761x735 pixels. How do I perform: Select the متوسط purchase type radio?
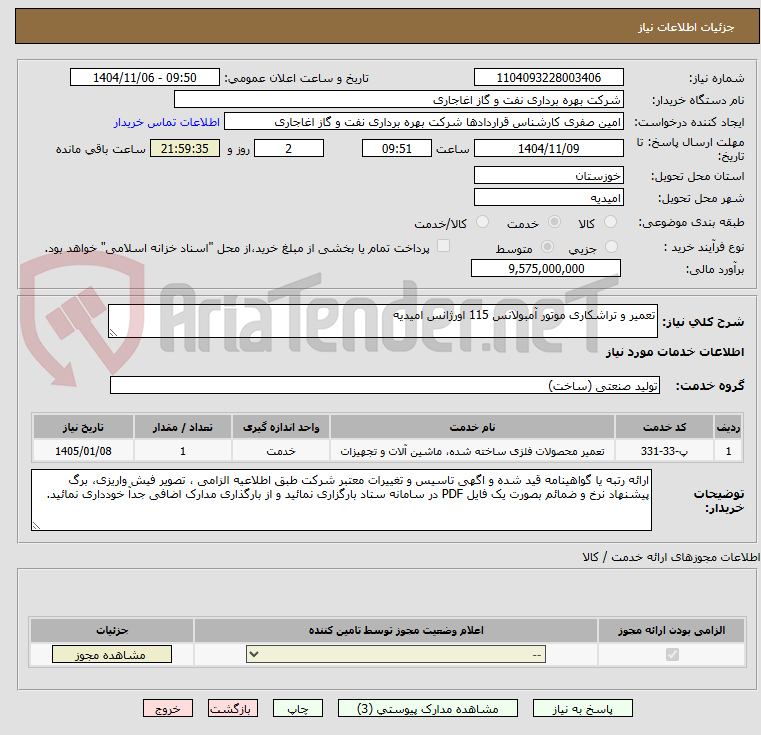[547, 247]
